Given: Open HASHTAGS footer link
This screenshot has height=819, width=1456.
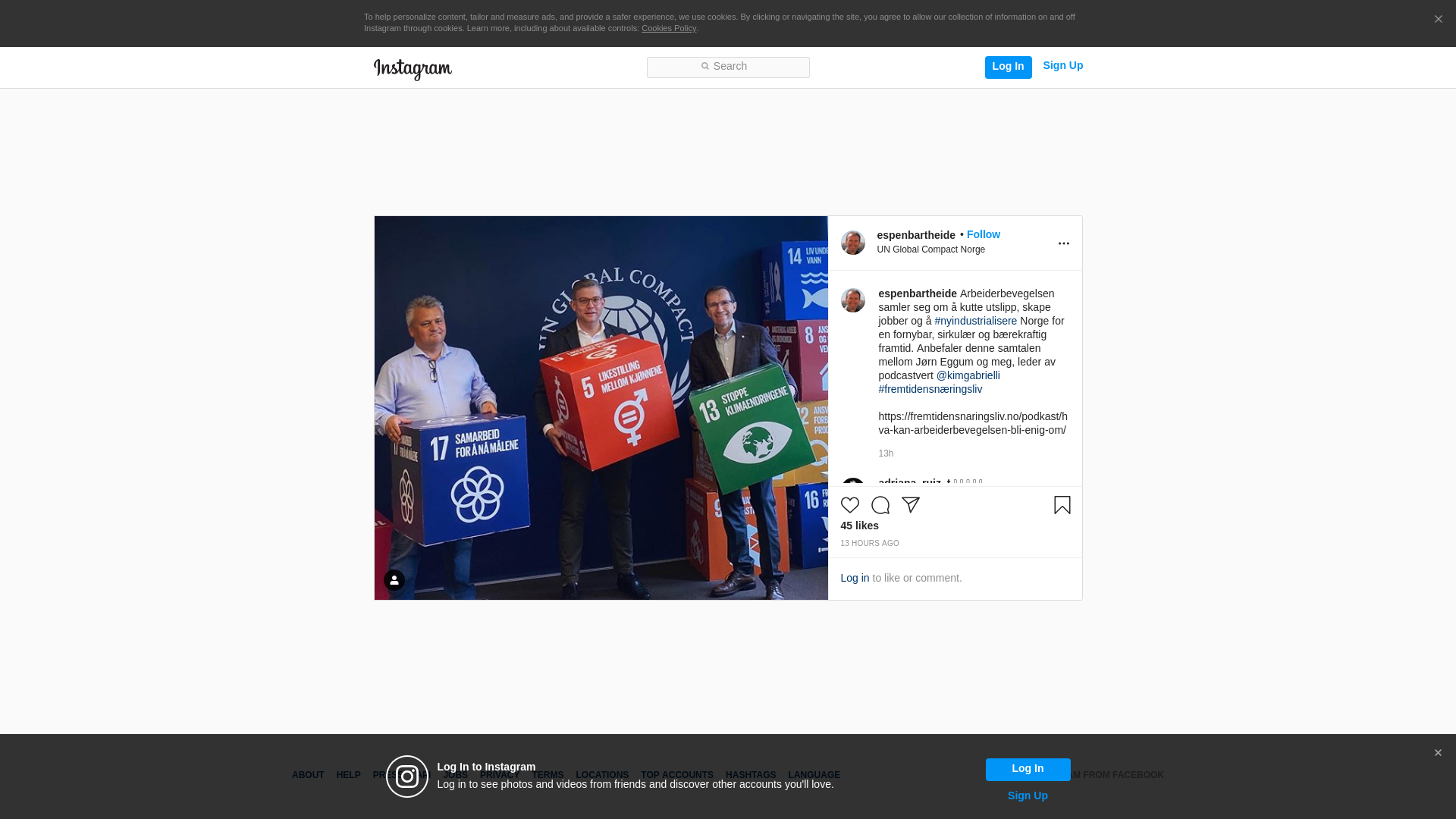Looking at the screenshot, I should coord(750,775).
